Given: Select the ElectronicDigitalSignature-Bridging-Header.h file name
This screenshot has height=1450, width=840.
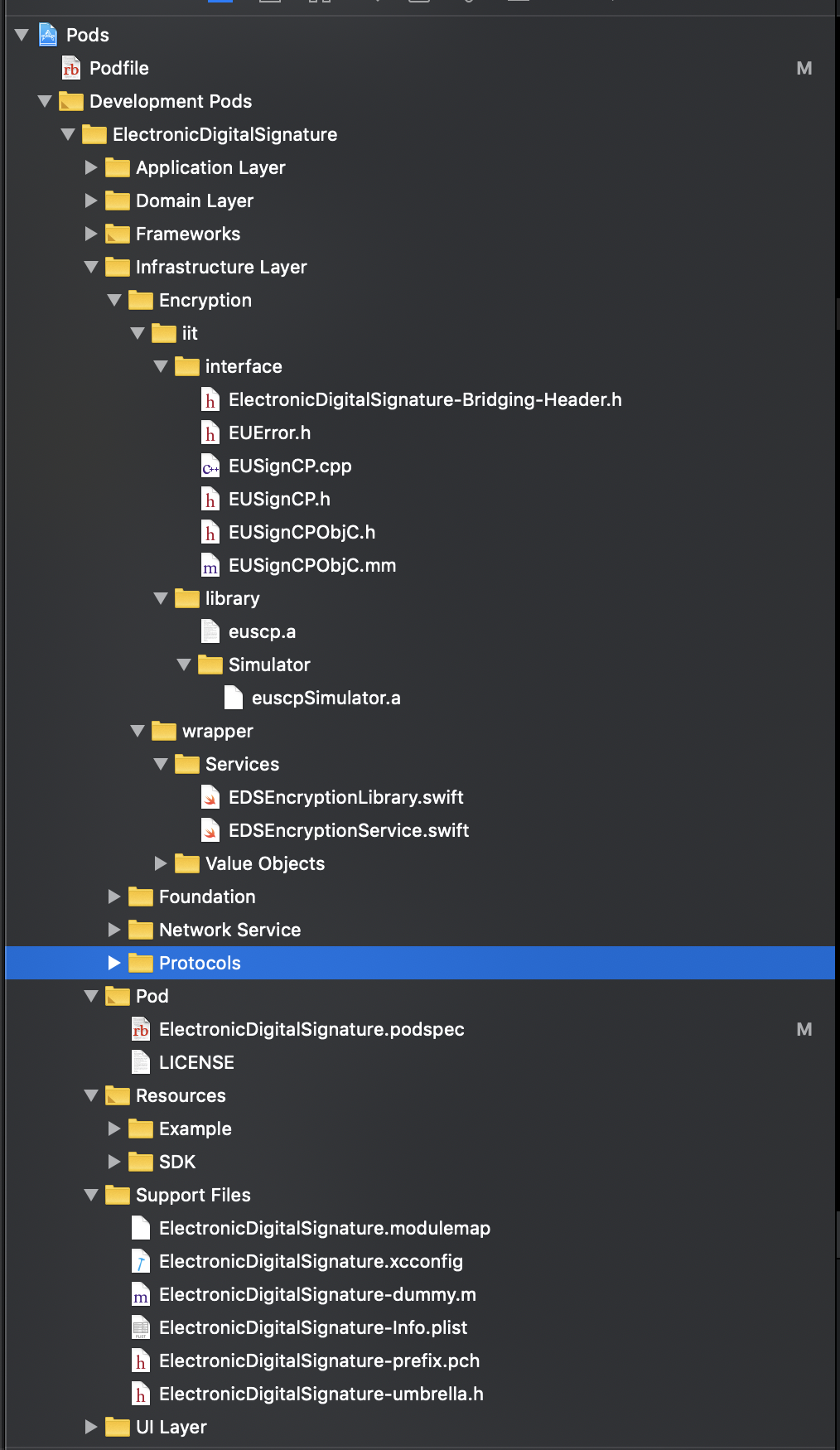Looking at the screenshot, I should coord(425,399).
